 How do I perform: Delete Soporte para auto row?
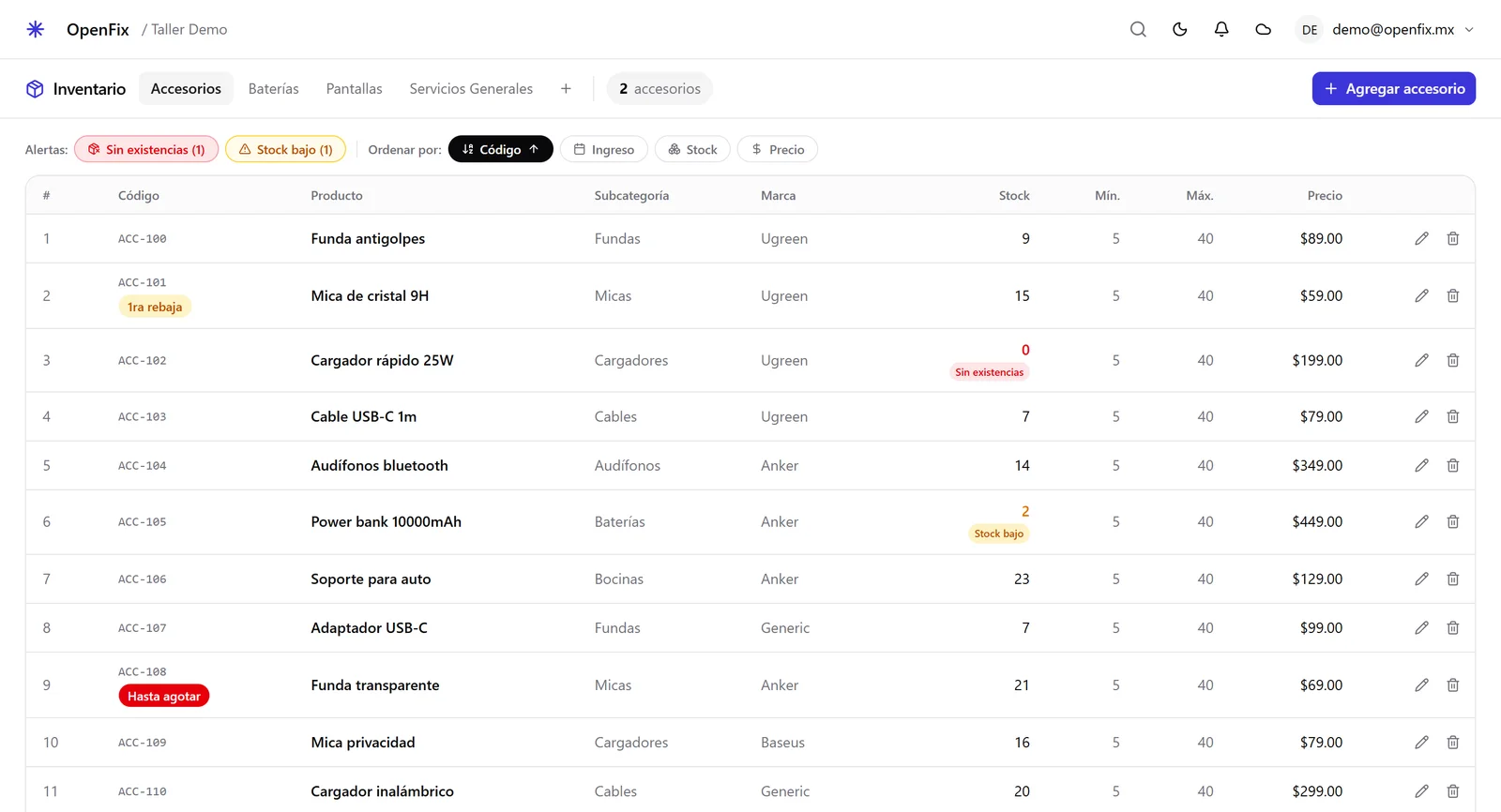point(1453,579)
